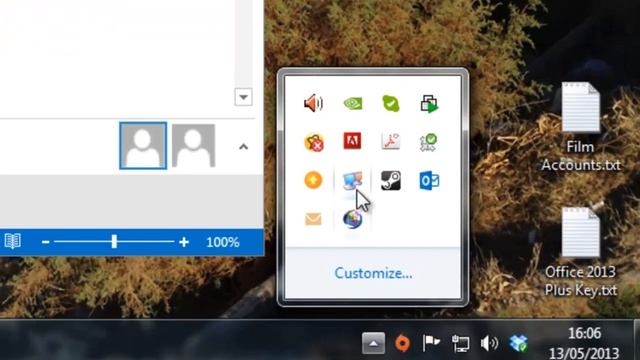Click the computer monitors tray icon under cursor
This screenshot has width=640, height=360.
tap(352, 180)
